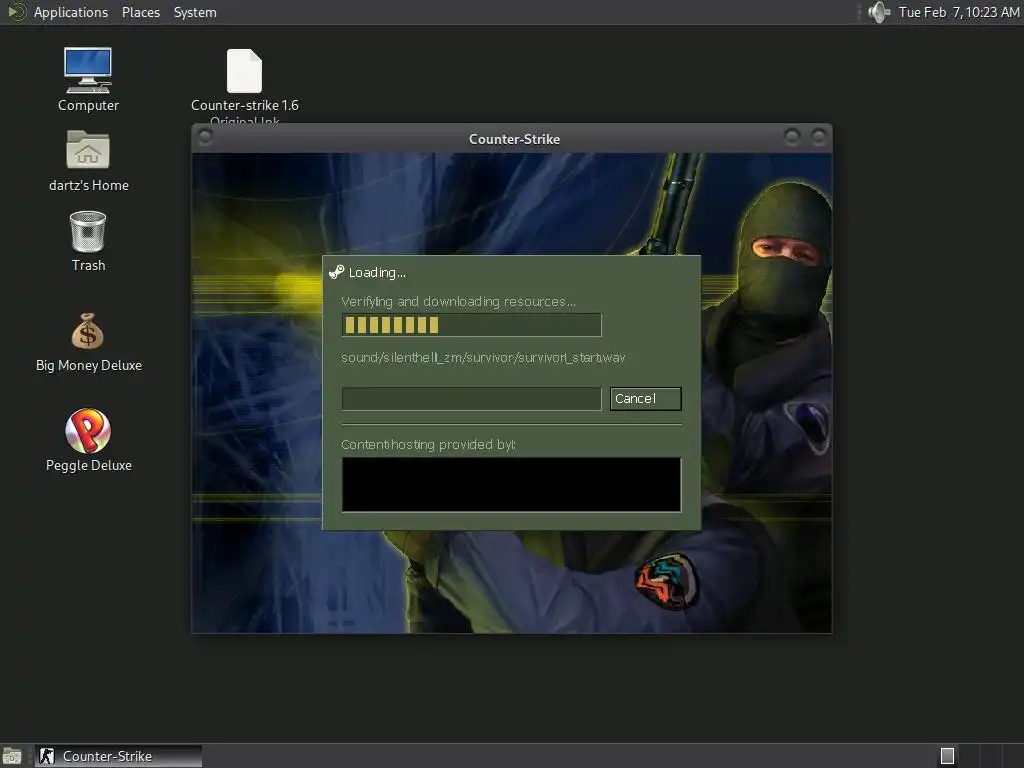Viewport: 1024px width, 768px height.
Task: Minimize the Counter-Strike window
Action: pos(792,136)
